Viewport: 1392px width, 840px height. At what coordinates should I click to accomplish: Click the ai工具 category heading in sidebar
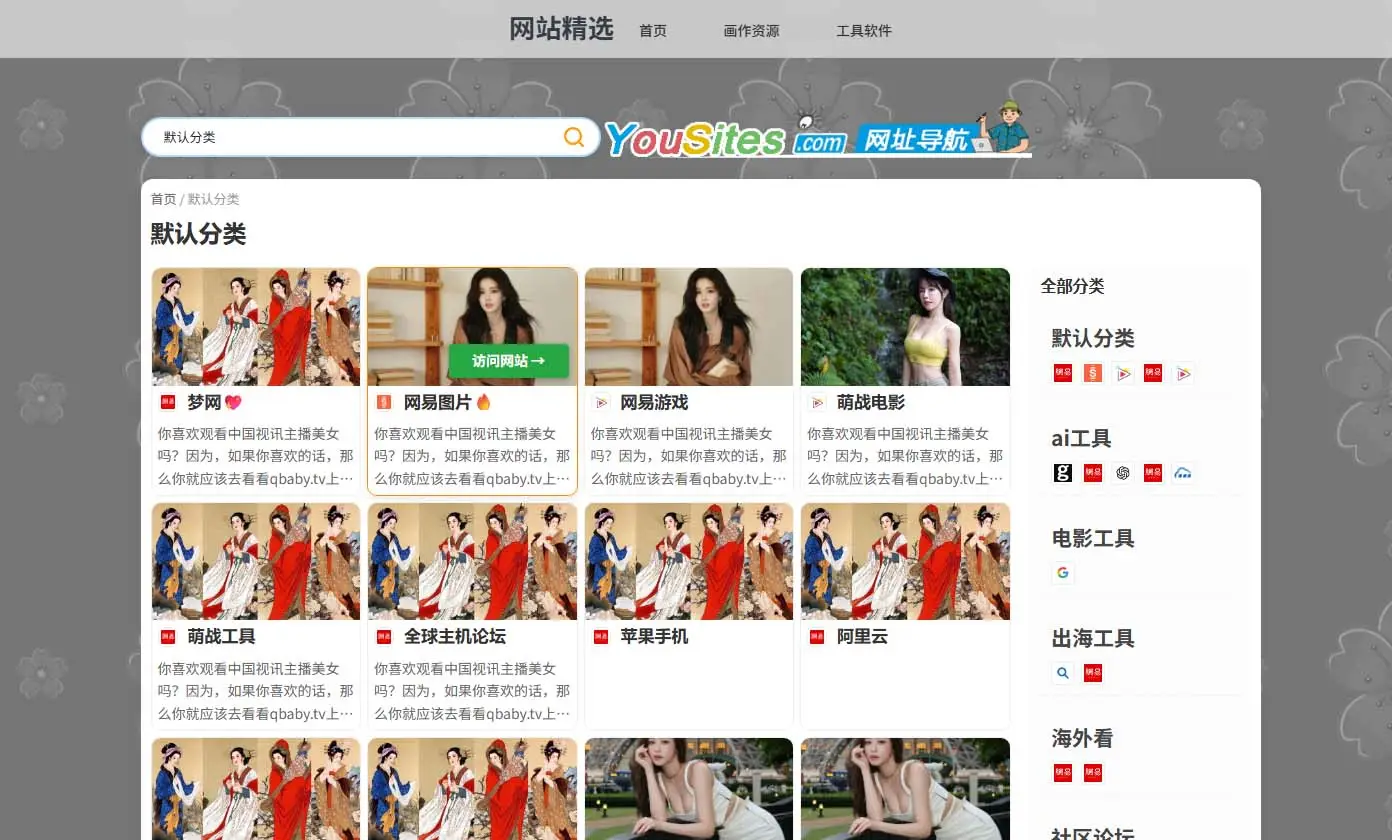(x=1081, y=438)
